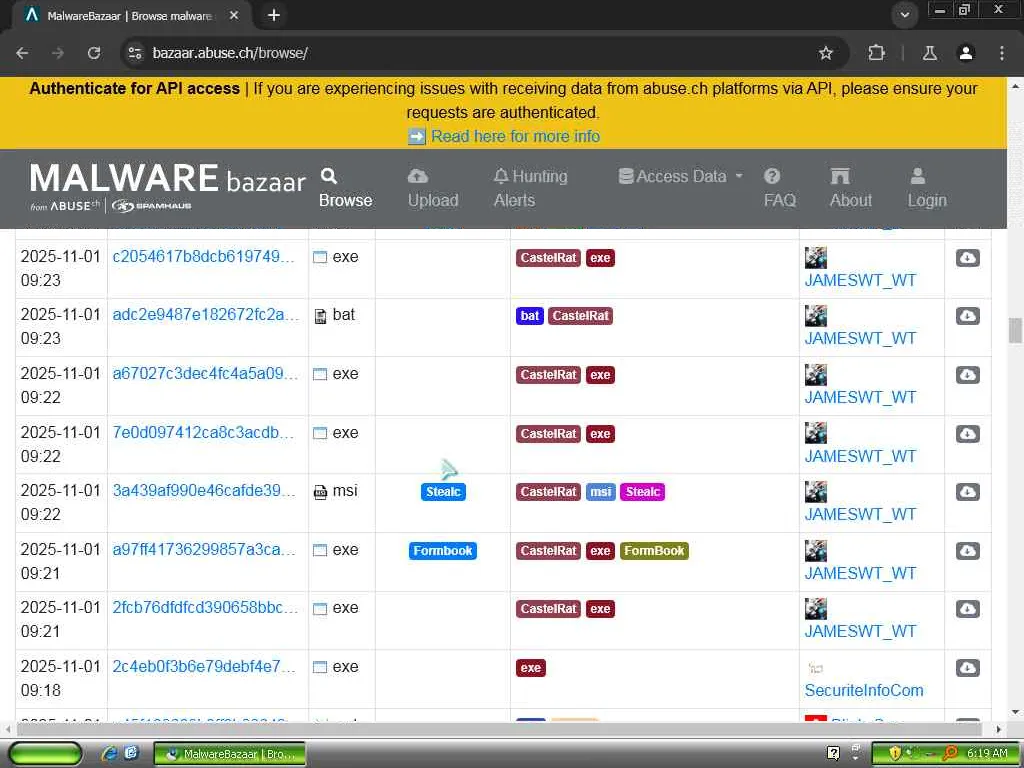Open hash a97ff41736299857a3ca link

(204, 549)
